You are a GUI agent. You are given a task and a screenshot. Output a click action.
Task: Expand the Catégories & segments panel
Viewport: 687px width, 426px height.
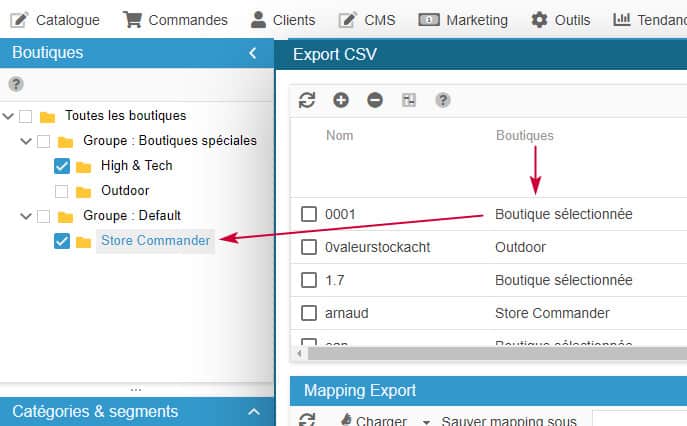pyautogui.click(x=253, y=411)
